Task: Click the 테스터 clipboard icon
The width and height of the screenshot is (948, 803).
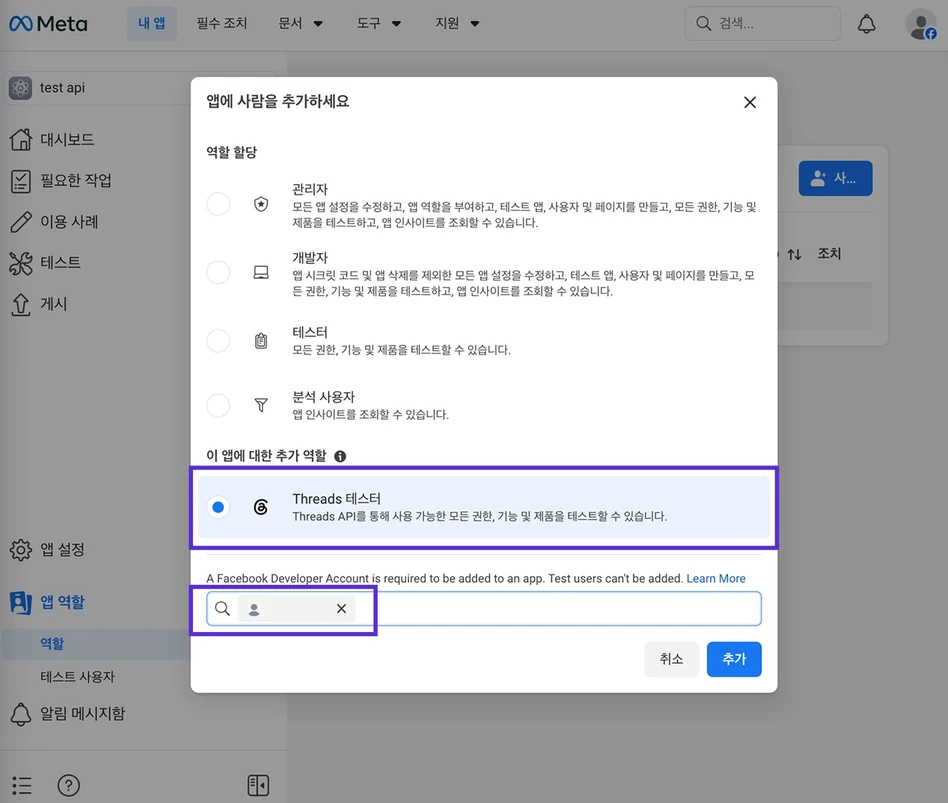Action: click(x=261, y=341)
